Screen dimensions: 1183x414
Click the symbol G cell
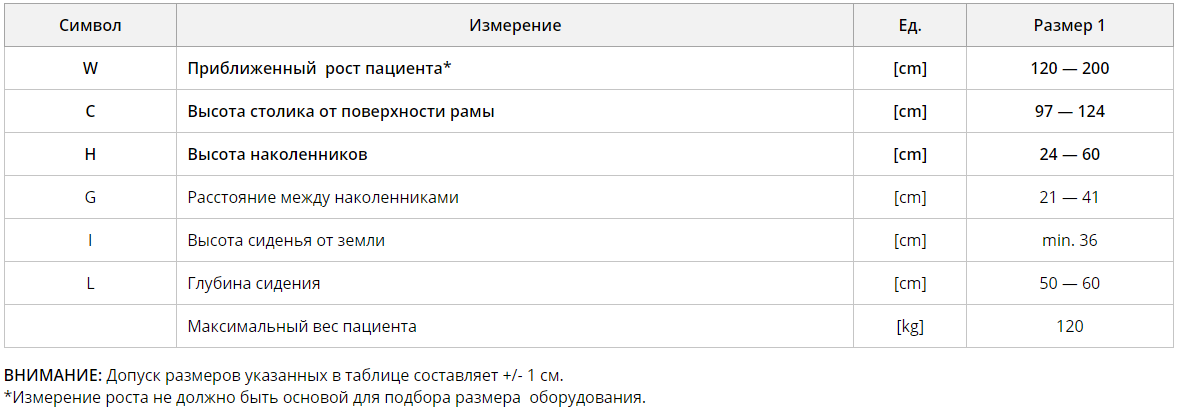[x=90, y=198]
